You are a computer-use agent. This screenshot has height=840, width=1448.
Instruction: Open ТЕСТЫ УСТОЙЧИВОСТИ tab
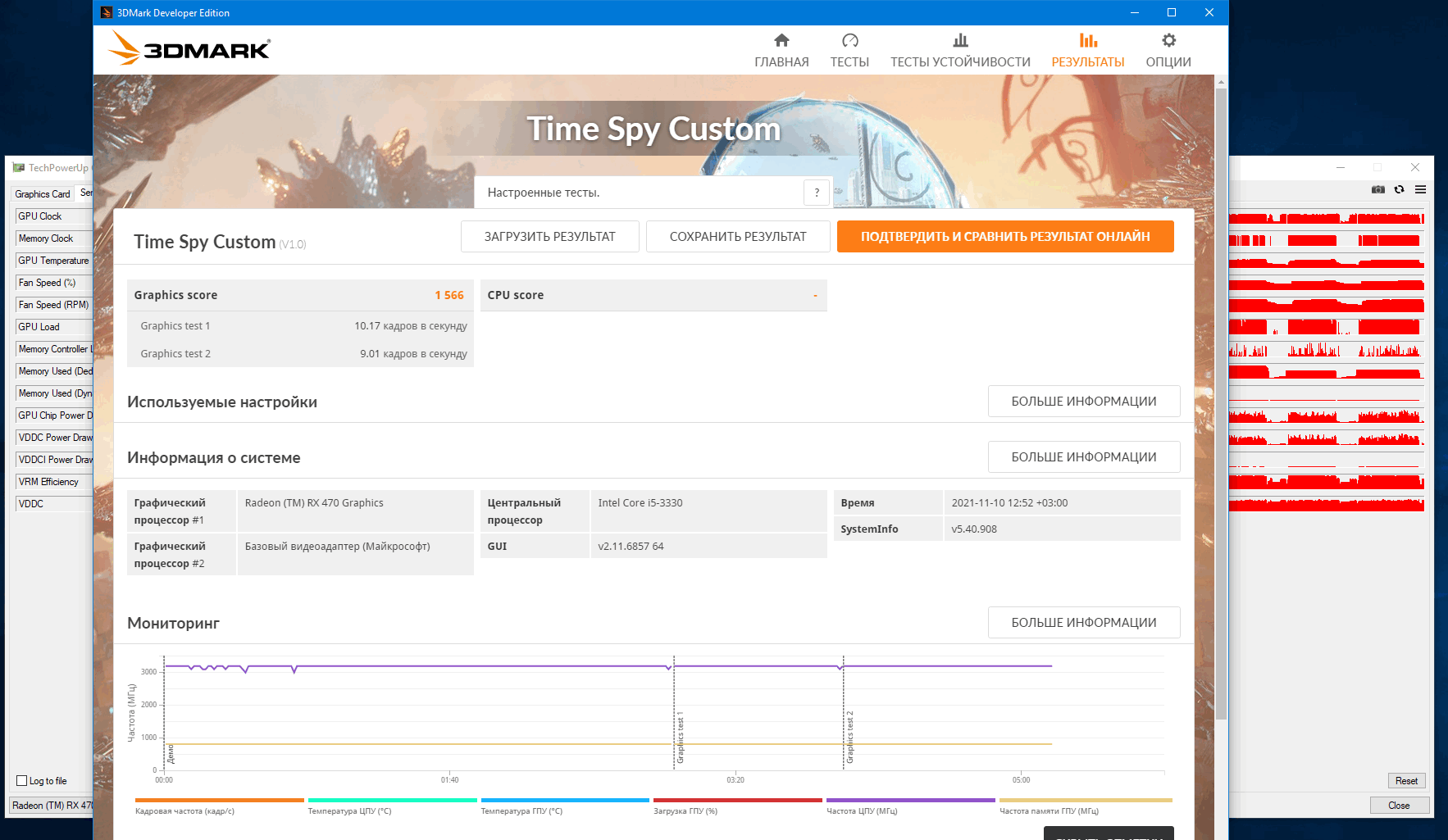coord(960,51)
